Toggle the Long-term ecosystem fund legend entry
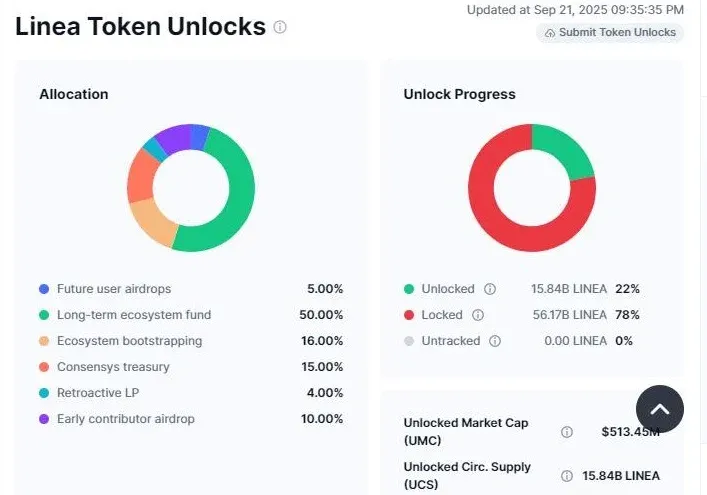This screenshot has height=495, width=707. coord(125,315)
